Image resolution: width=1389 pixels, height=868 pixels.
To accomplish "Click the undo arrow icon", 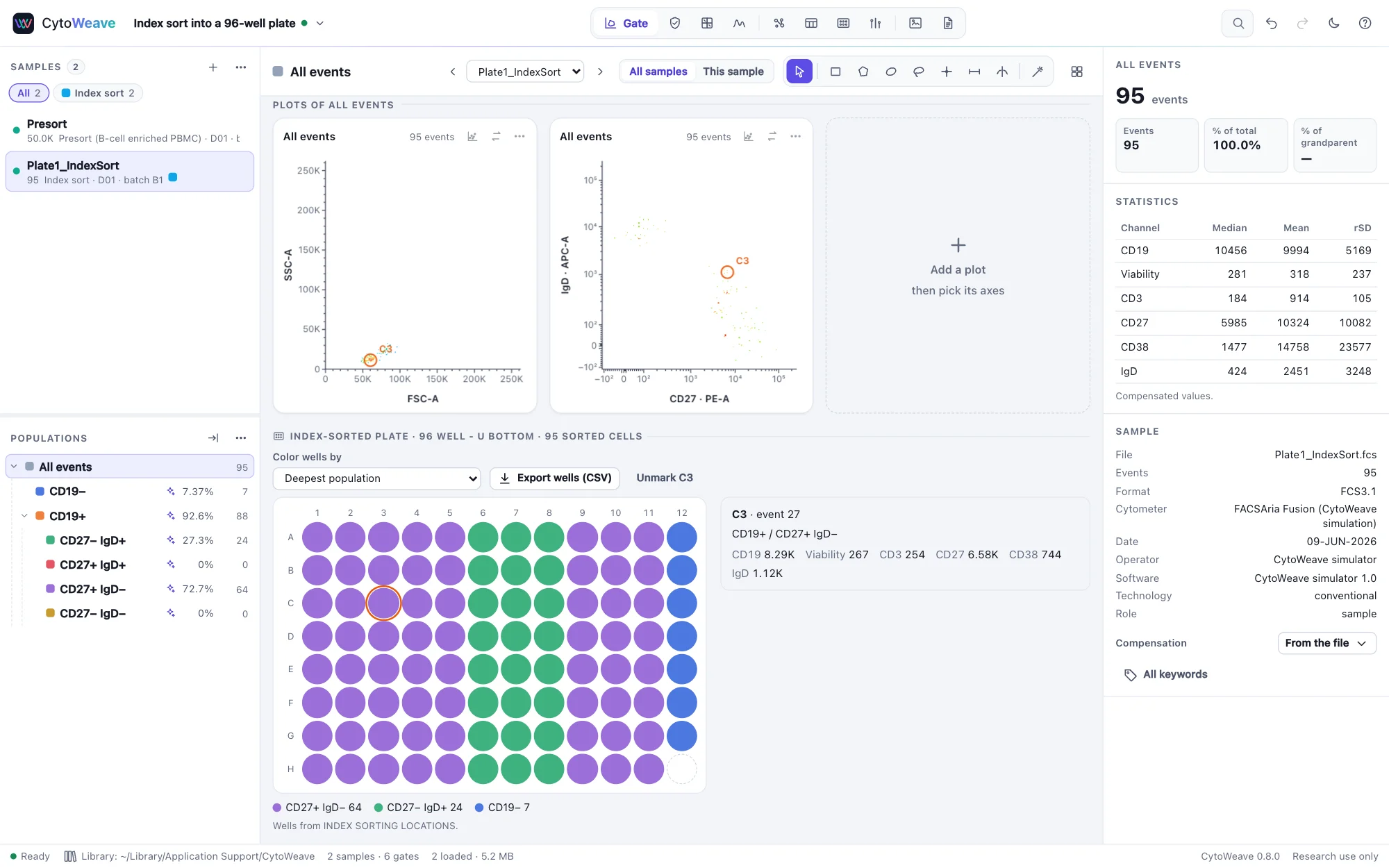I will tap(1271, 23).
